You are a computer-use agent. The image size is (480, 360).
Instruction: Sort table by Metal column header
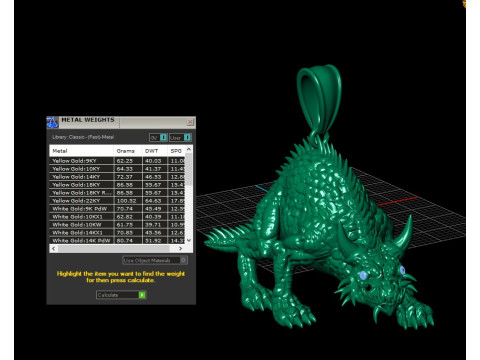coord(82,151)
